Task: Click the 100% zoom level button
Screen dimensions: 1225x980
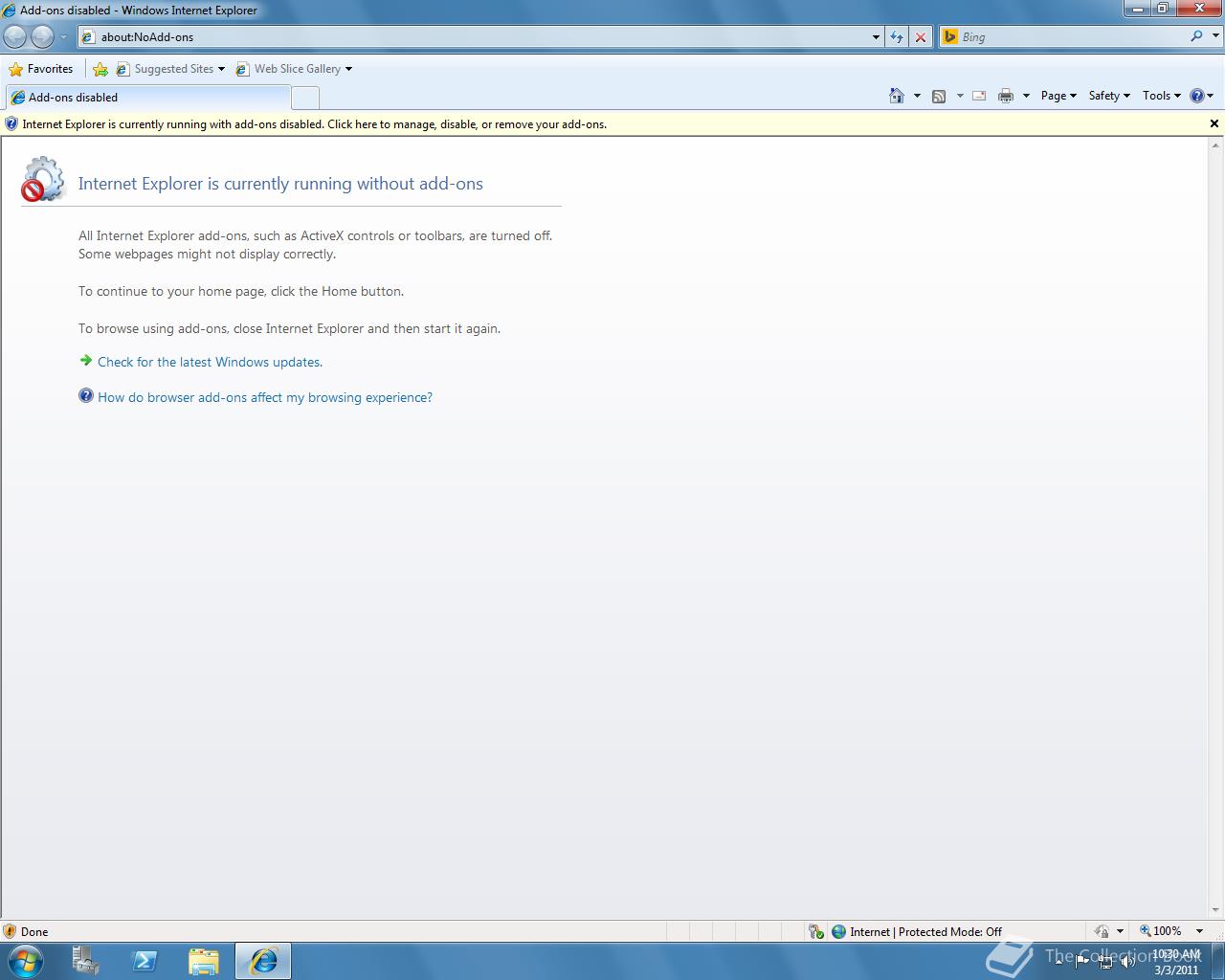Action: click(1160, 931)
